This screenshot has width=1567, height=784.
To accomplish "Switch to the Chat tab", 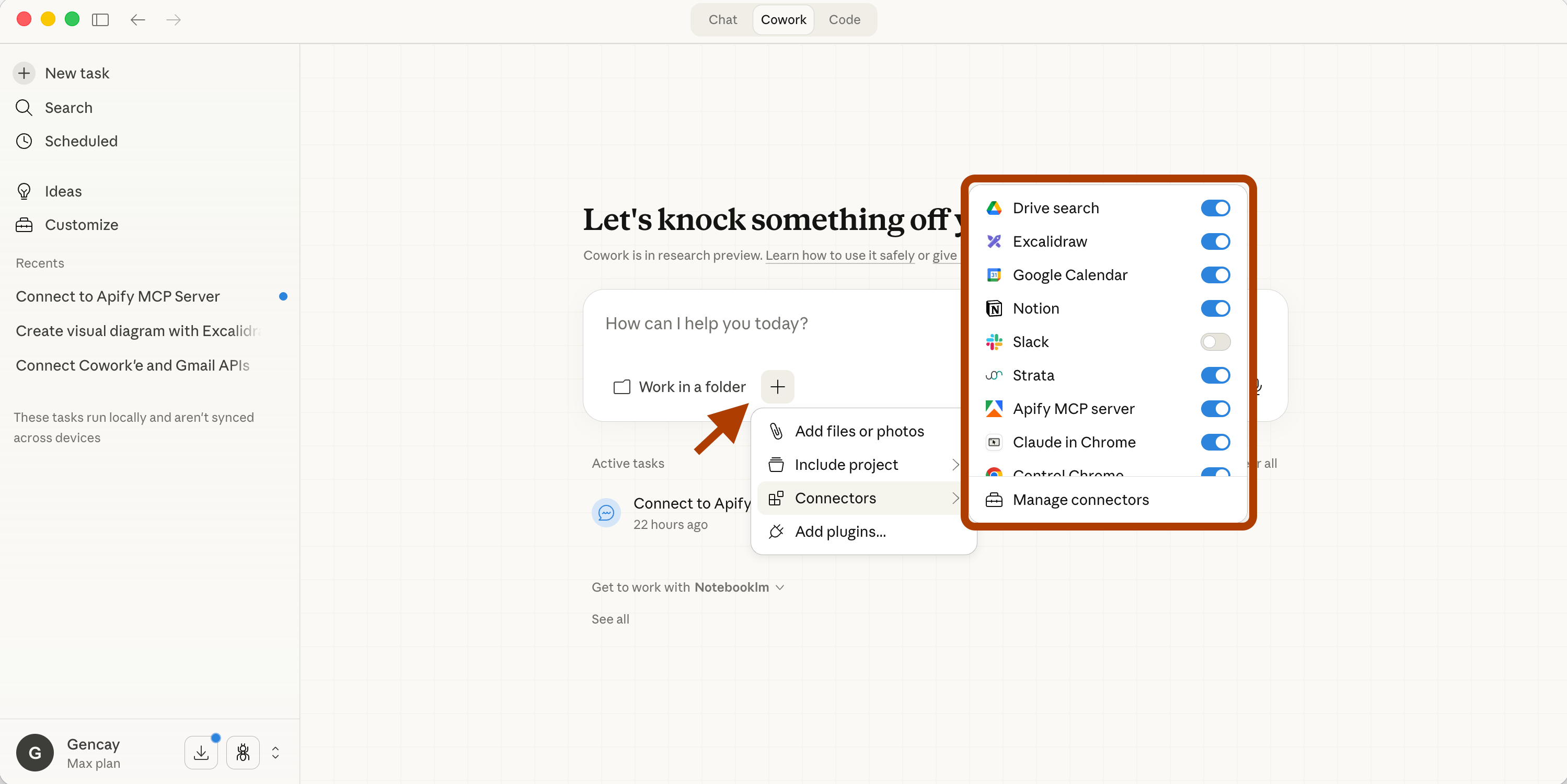I will [x=722, y=19].
